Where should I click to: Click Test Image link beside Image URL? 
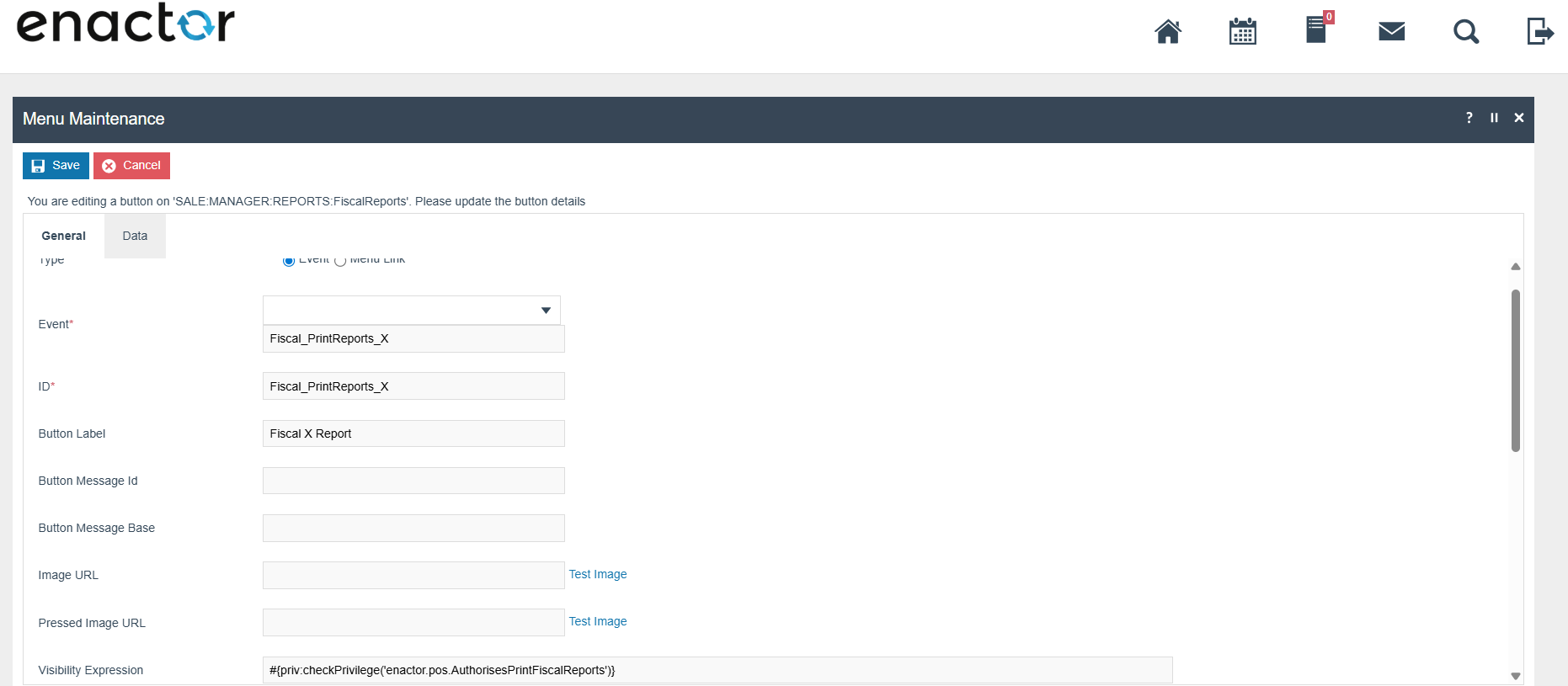598,574
